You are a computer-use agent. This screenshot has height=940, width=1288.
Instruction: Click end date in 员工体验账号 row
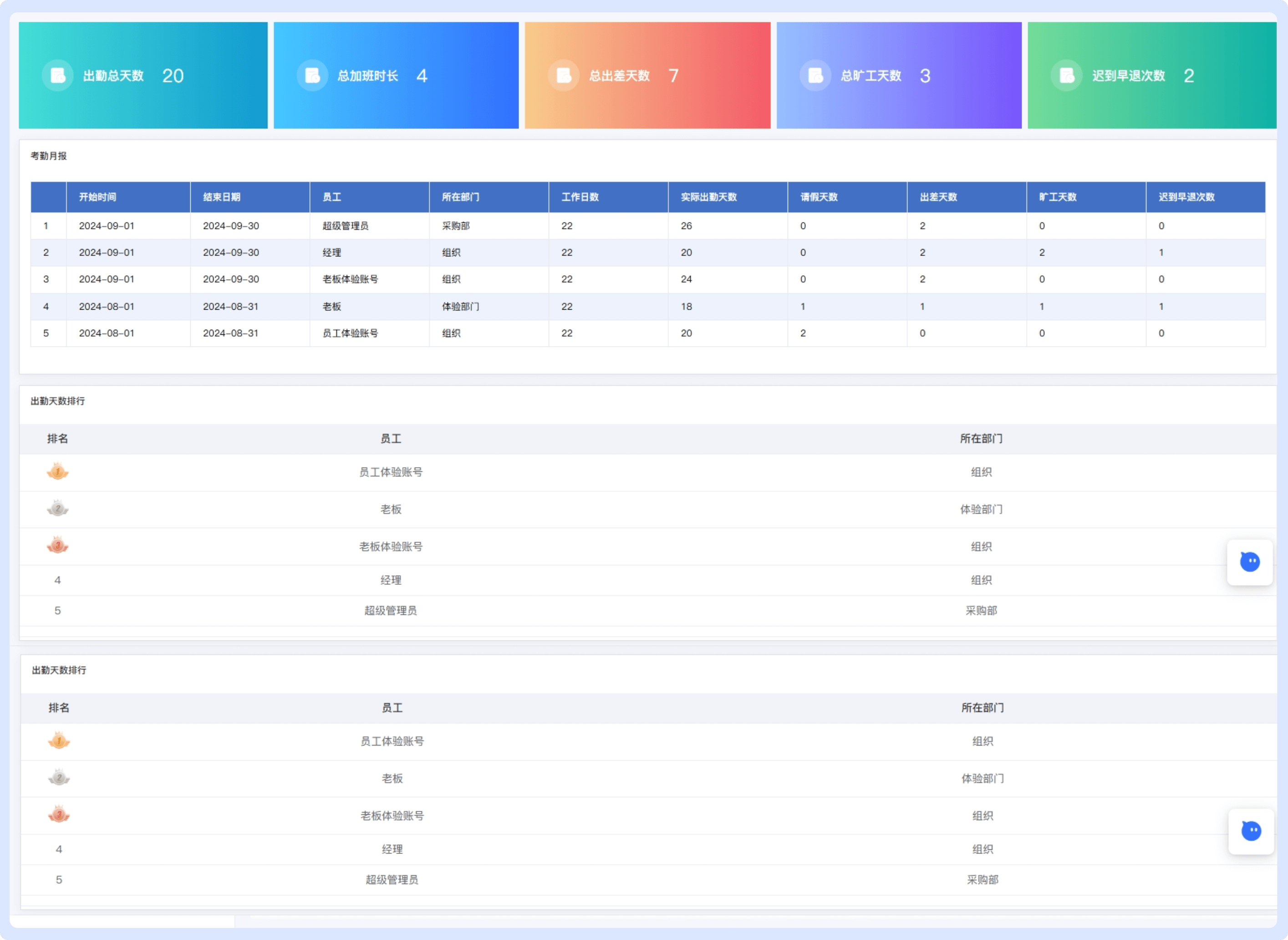pyautogui.click(x=230, y=333)
